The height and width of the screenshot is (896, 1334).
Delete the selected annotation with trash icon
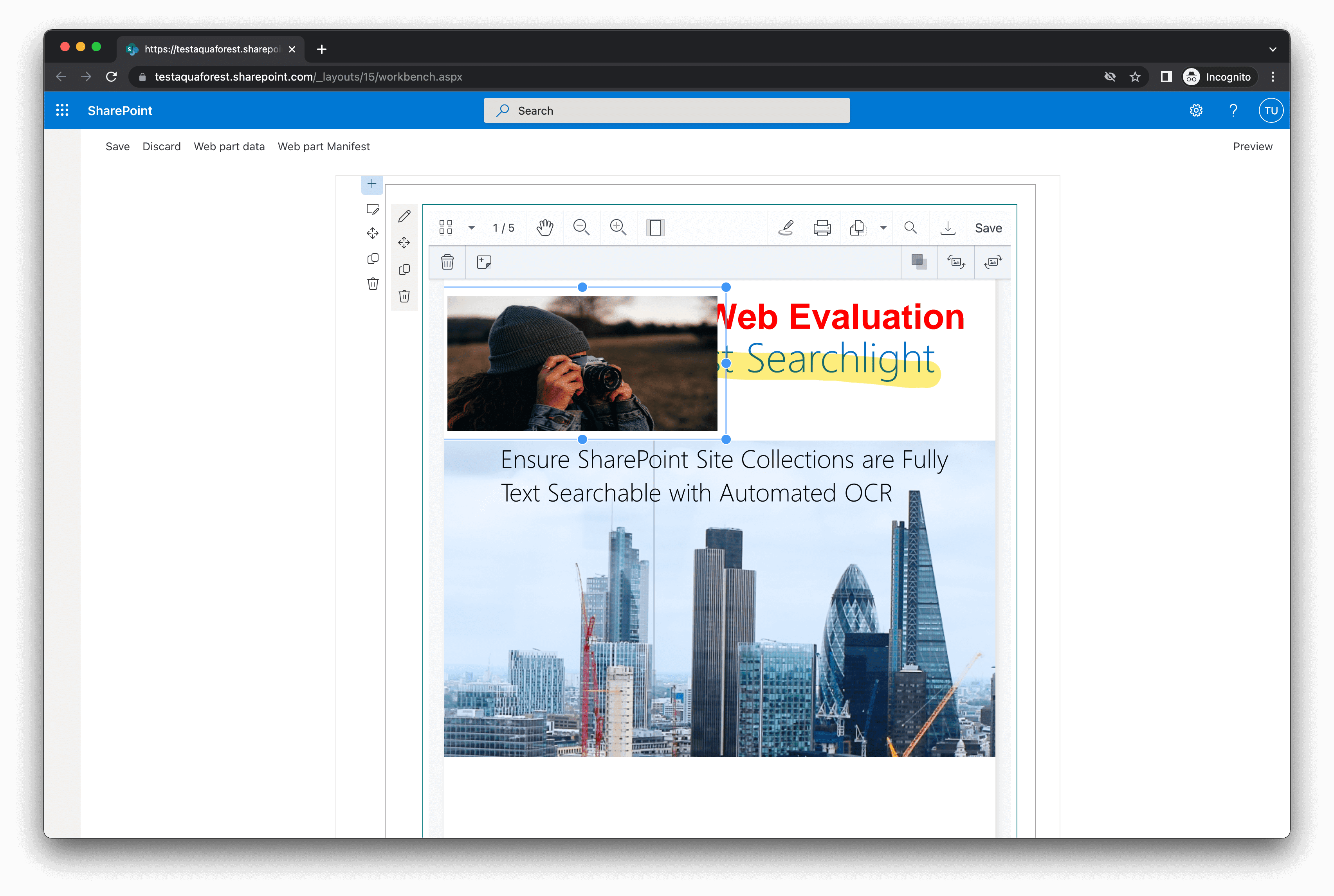pyautogui.click(x=447, y=262)
